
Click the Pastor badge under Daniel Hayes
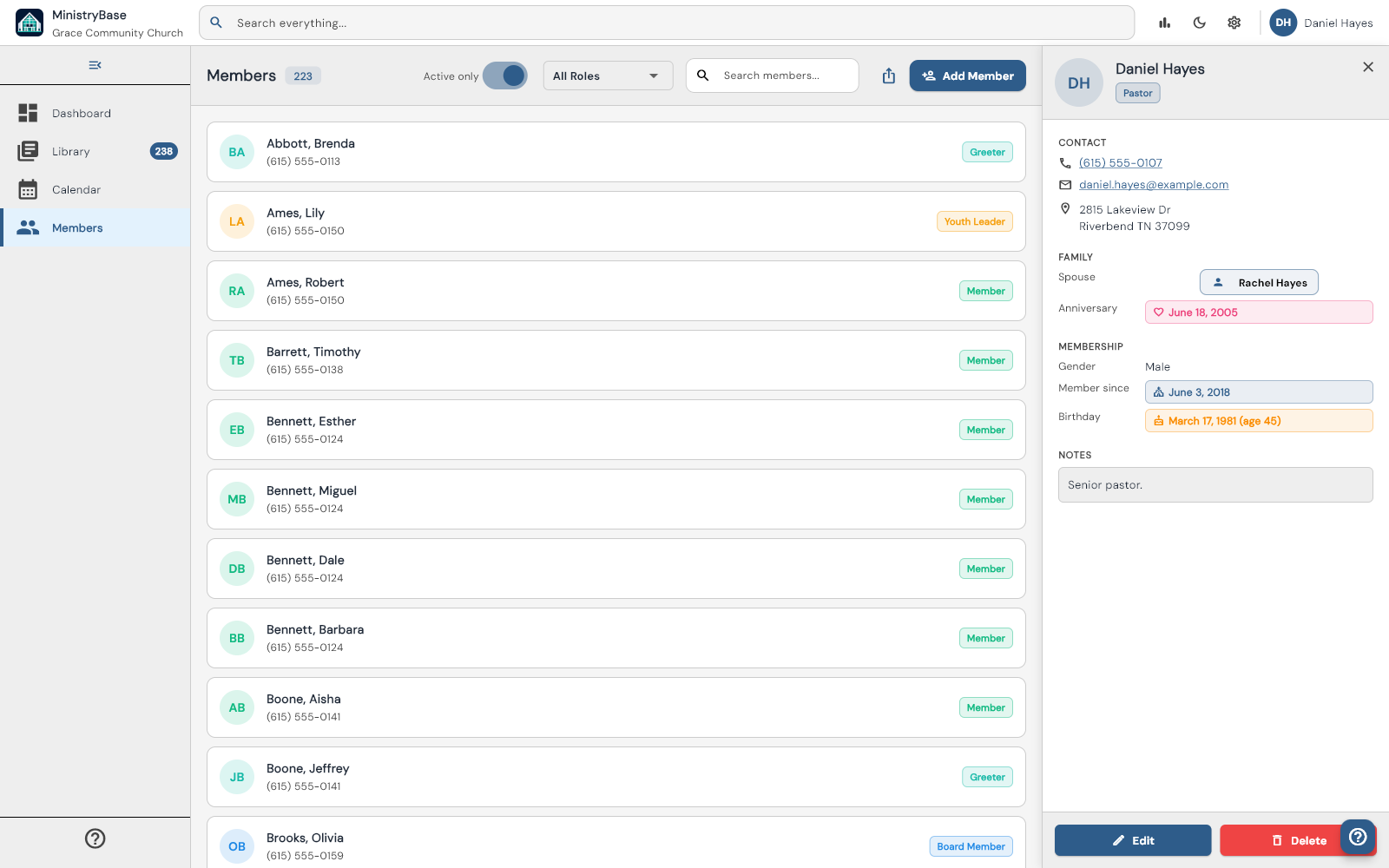tap(1137, 93)
